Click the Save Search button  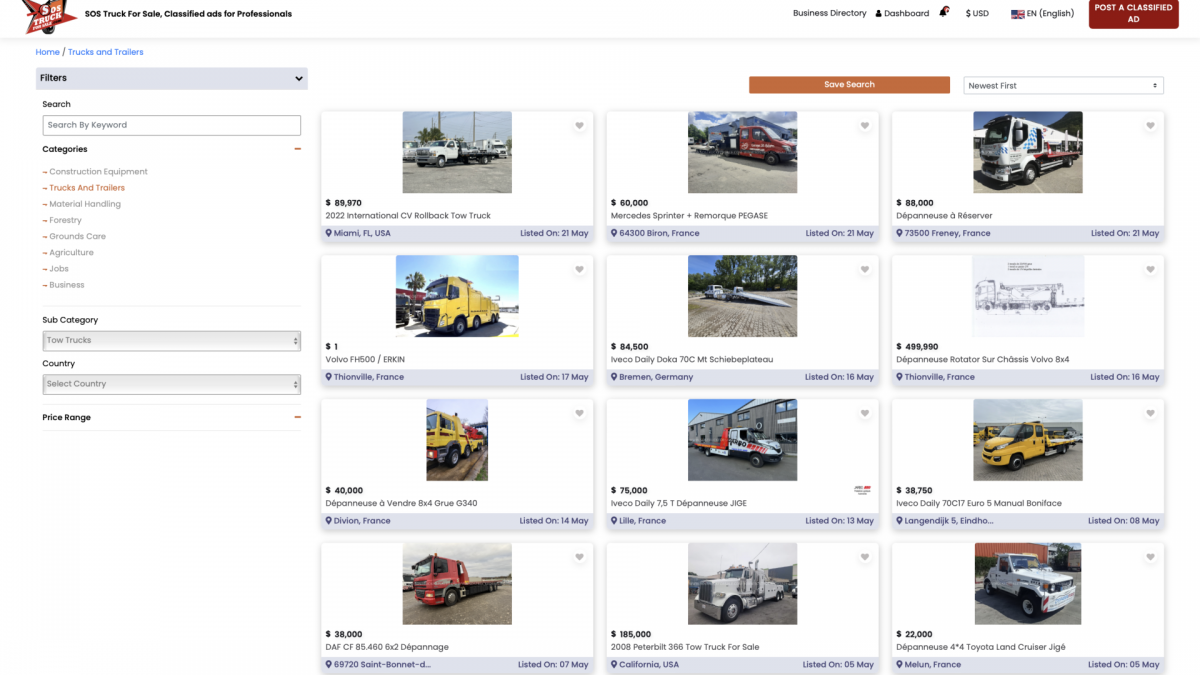(849, 85)
